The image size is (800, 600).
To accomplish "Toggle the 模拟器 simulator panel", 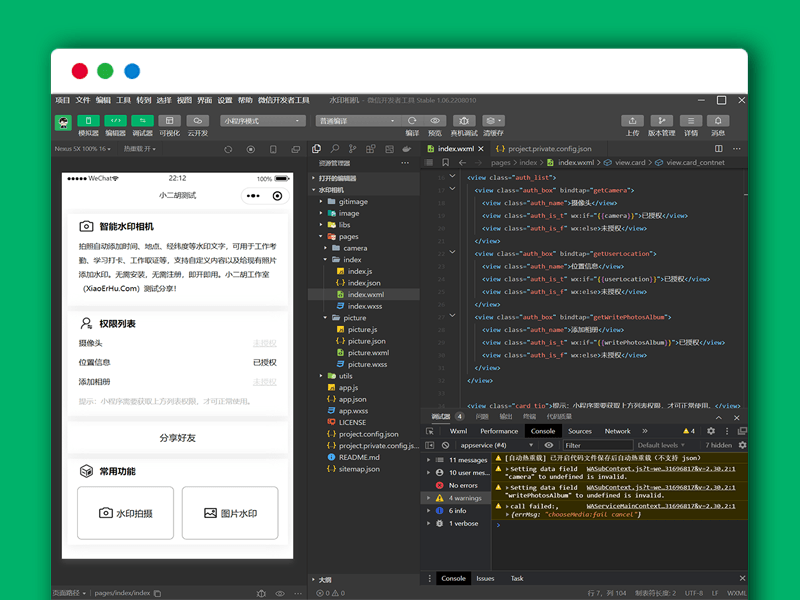I will pyautogui.click(x=88, y=121).
